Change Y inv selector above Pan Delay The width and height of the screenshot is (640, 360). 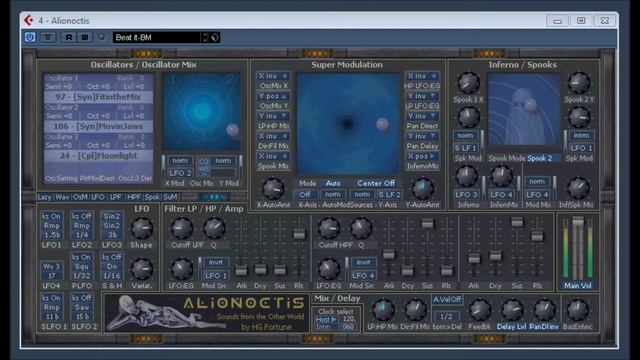(x=422, y=136)
